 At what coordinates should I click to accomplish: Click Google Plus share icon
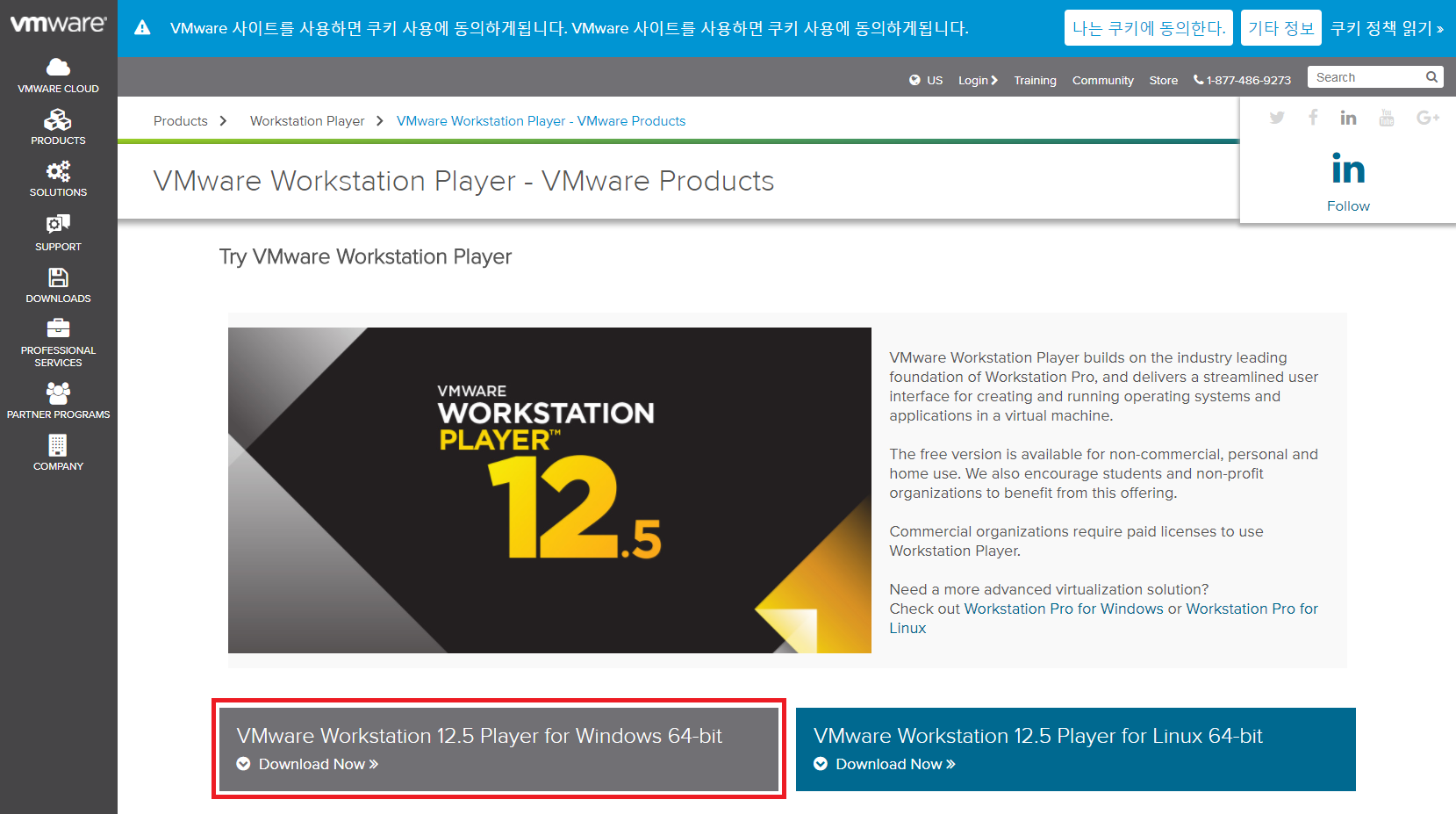click(x=1428, y=118)
